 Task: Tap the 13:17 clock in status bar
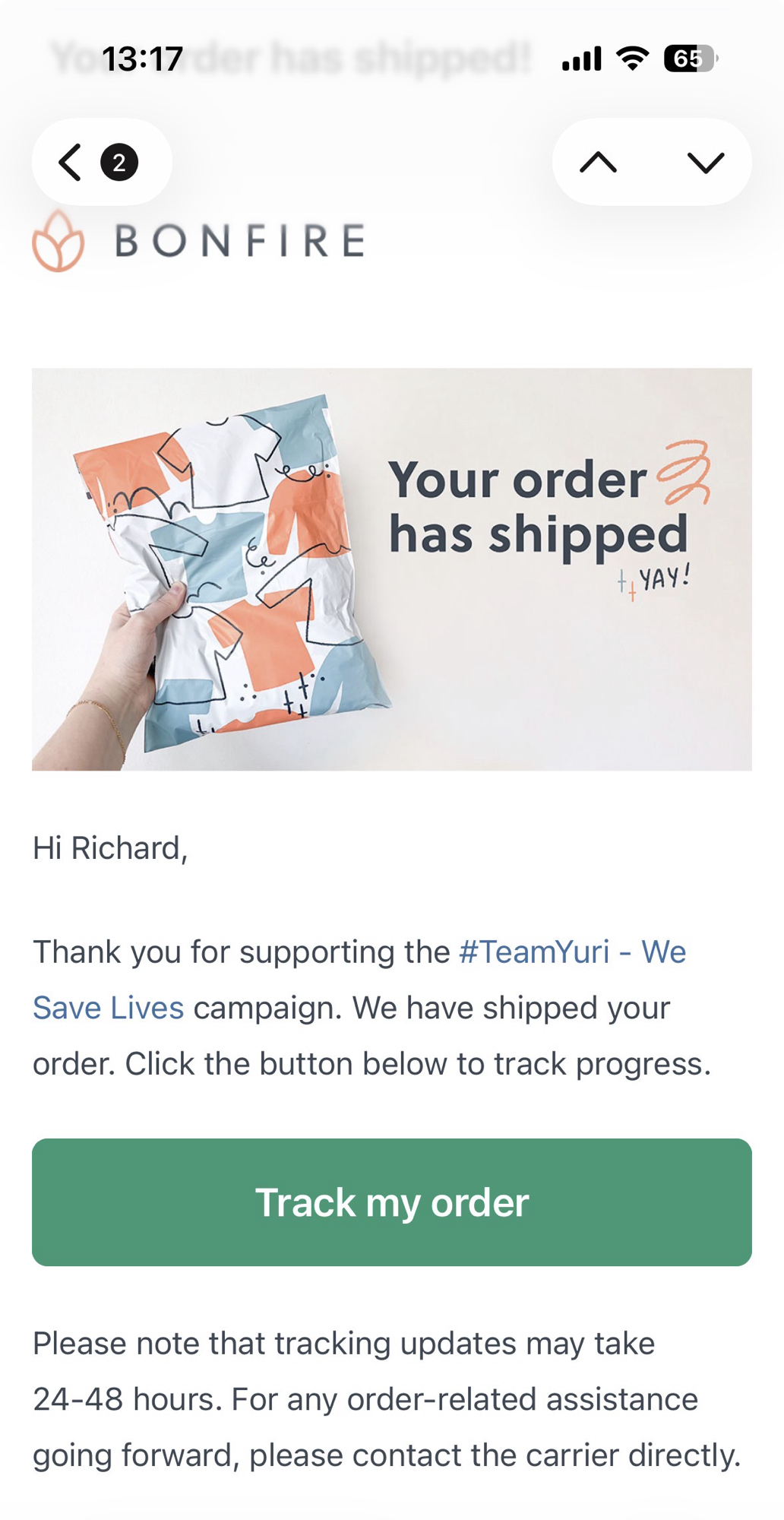(x=142, y=59)
